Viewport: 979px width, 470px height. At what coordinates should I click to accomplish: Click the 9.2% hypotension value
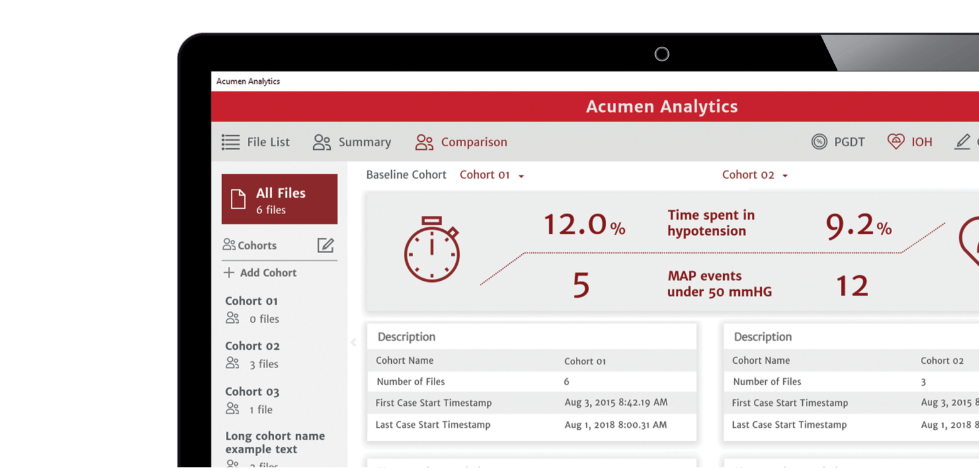(x=858, y=225)
